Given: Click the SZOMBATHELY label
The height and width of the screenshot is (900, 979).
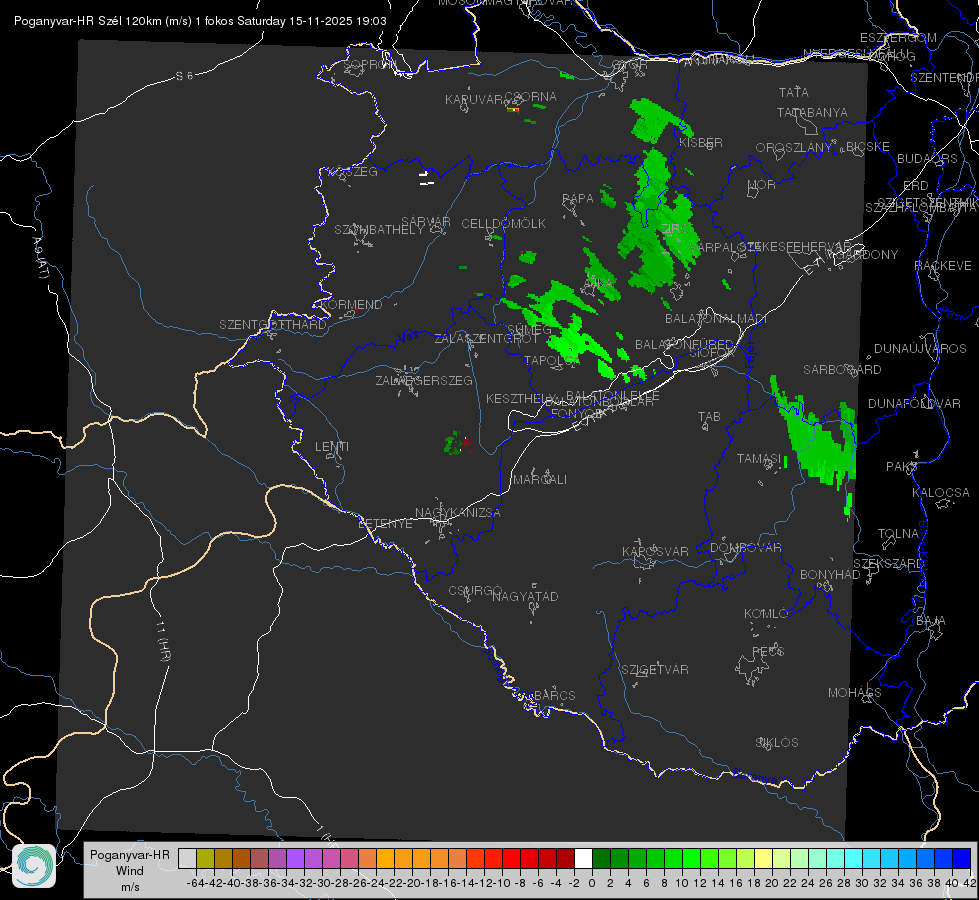Looking at the screenshot, I should pyautogui.click(x=379, y=230).
